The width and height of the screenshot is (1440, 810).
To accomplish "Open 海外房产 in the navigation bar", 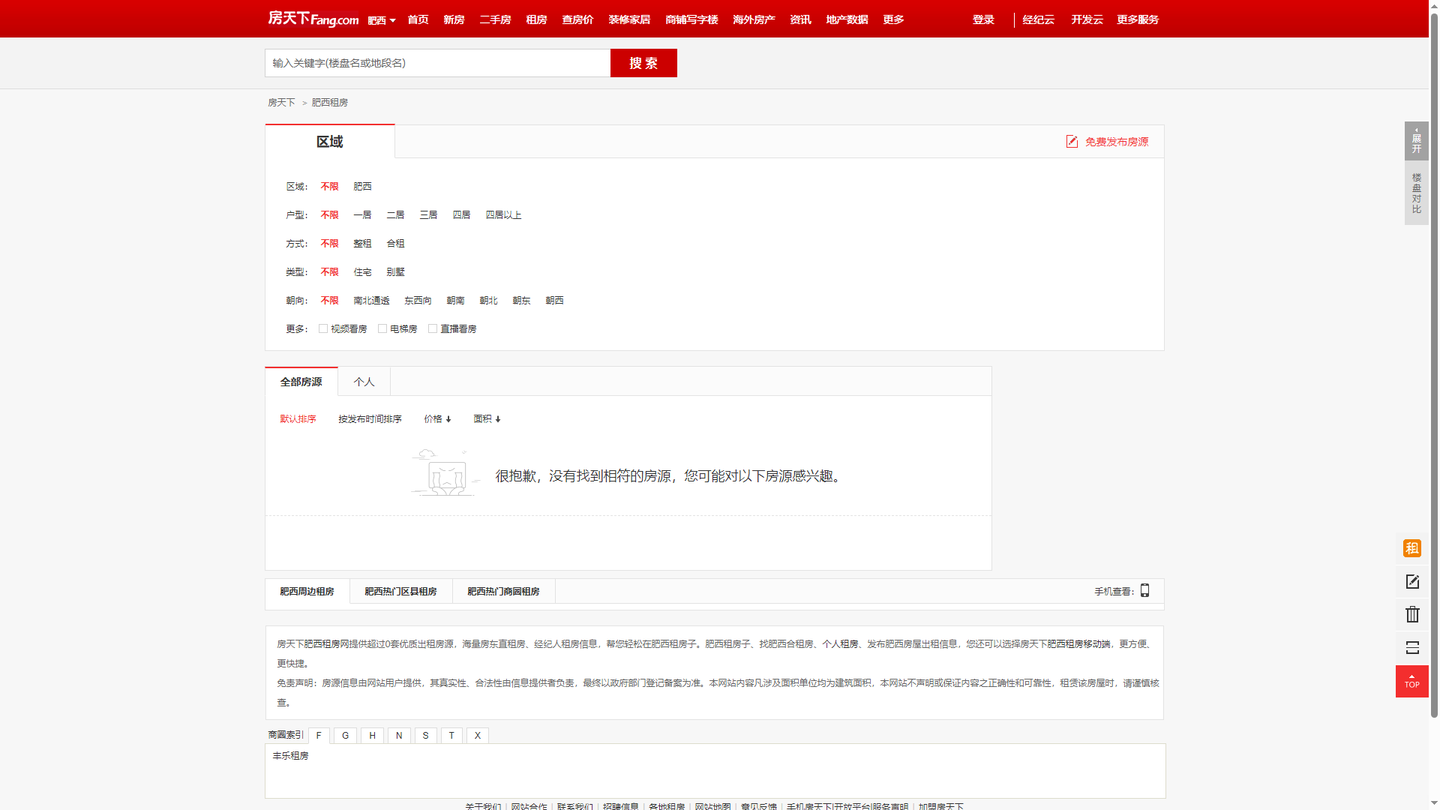I will click(753, 20).
